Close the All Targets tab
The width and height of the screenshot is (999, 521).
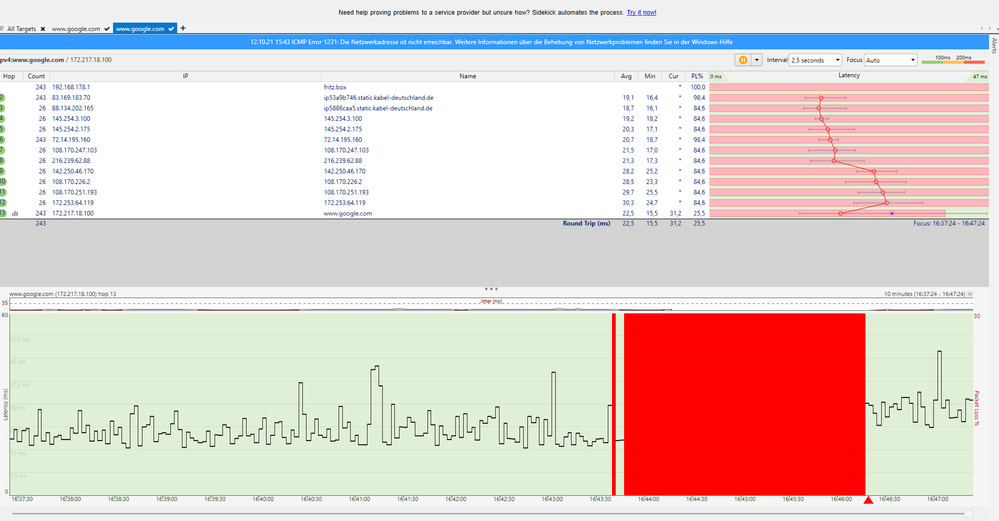(43, 29)
